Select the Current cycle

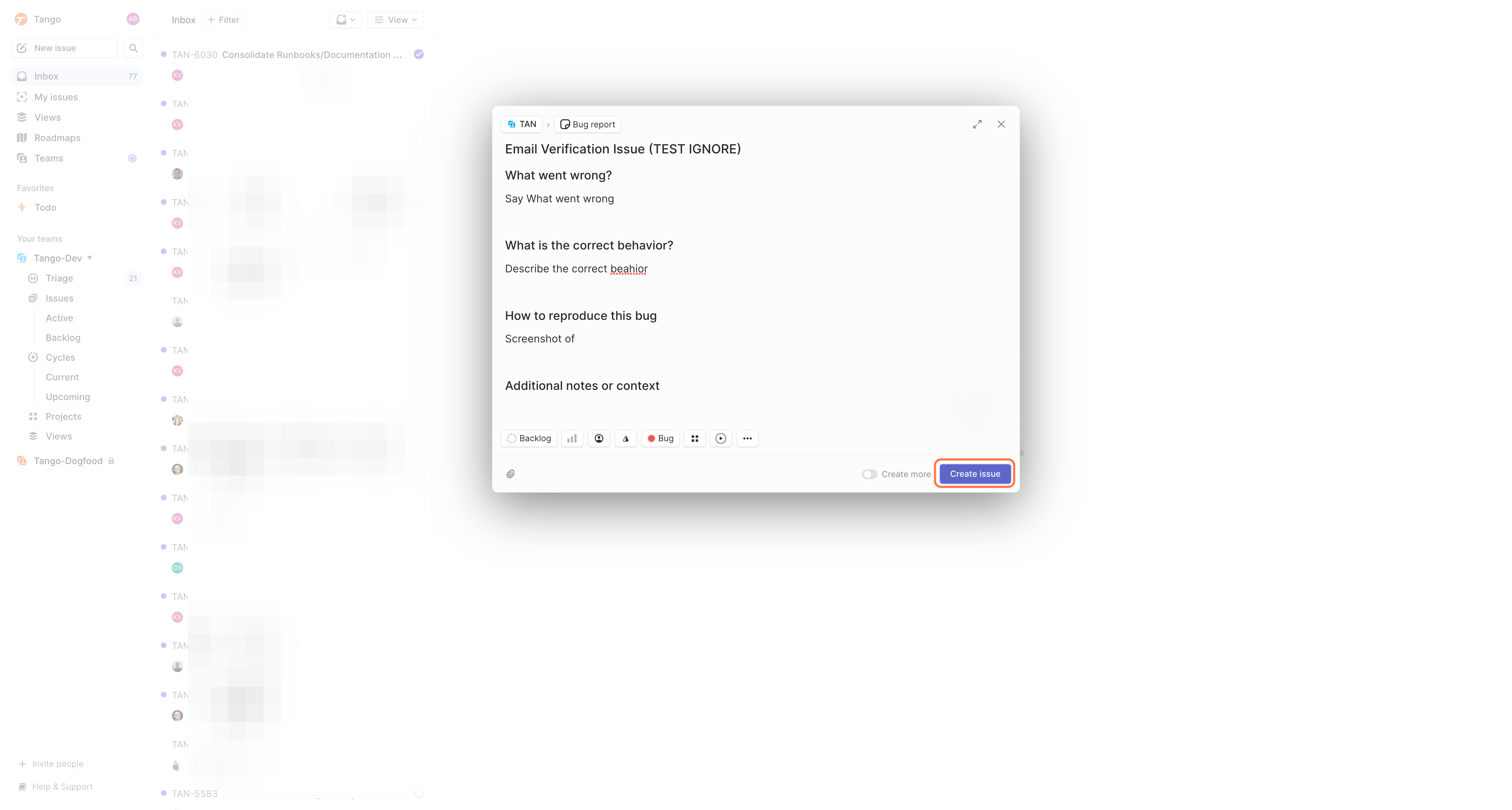pyautogui.click(x=62, y=377)
